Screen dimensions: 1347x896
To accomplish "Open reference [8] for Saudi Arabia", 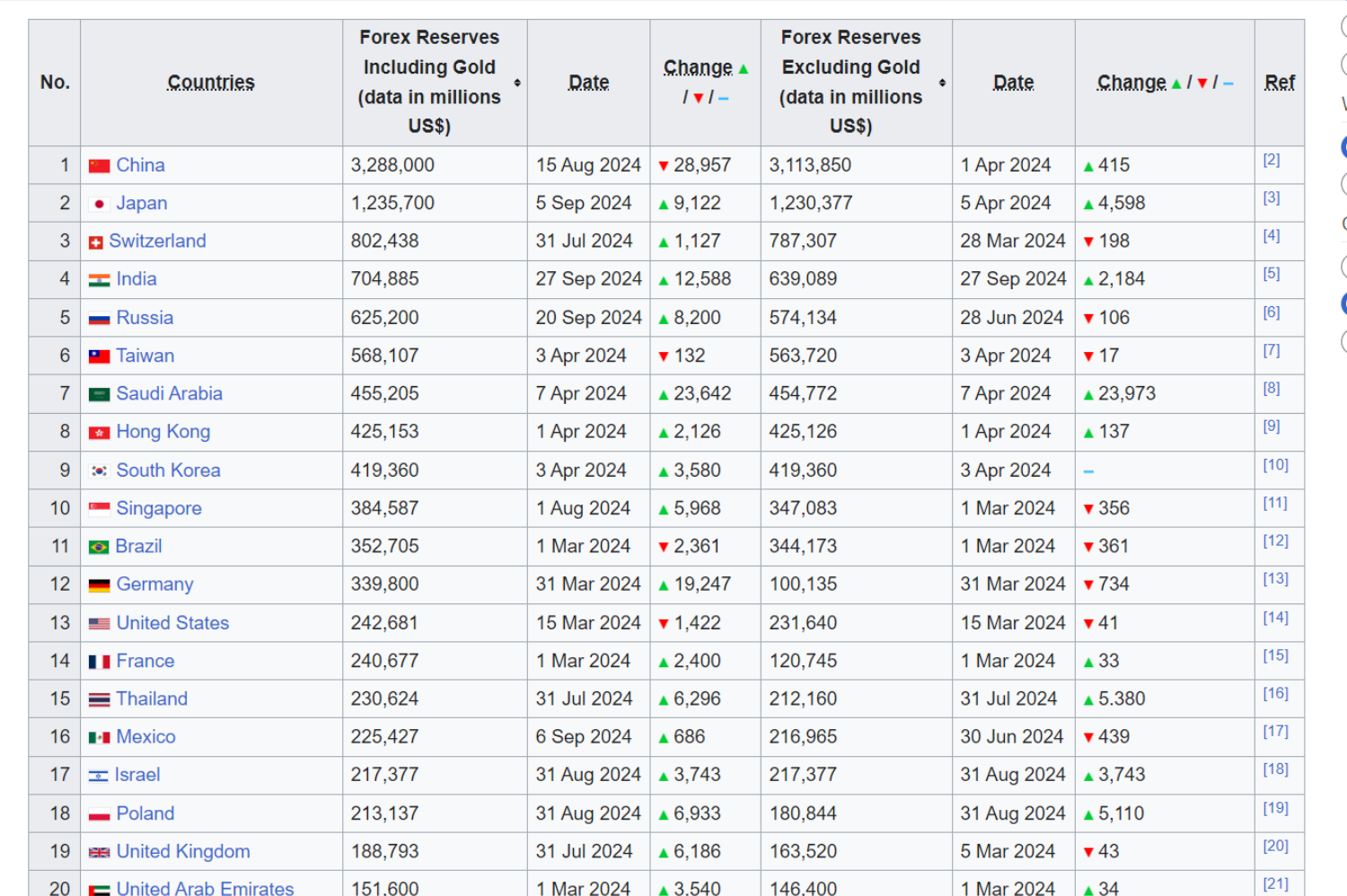I will click(x=1271, y=388).
